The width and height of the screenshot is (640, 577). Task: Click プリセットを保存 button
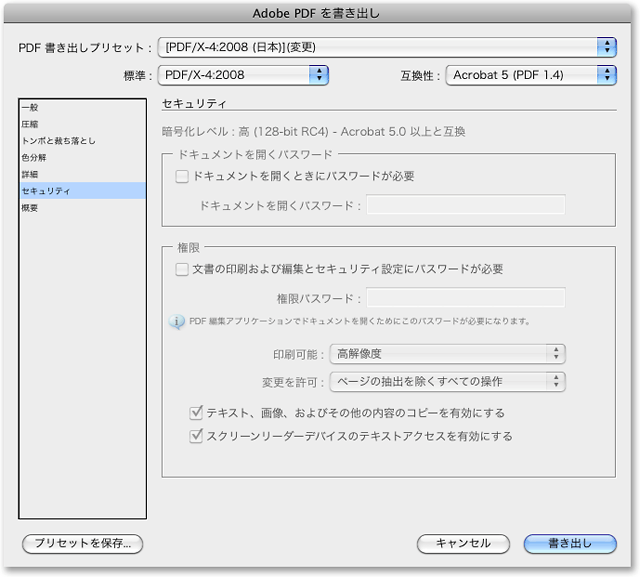coord(83,543)
